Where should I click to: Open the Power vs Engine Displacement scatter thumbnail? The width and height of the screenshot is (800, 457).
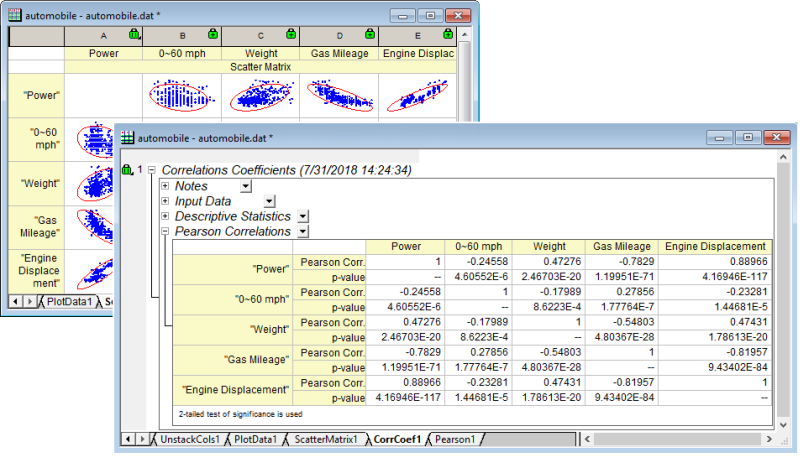tap(417, 95)
